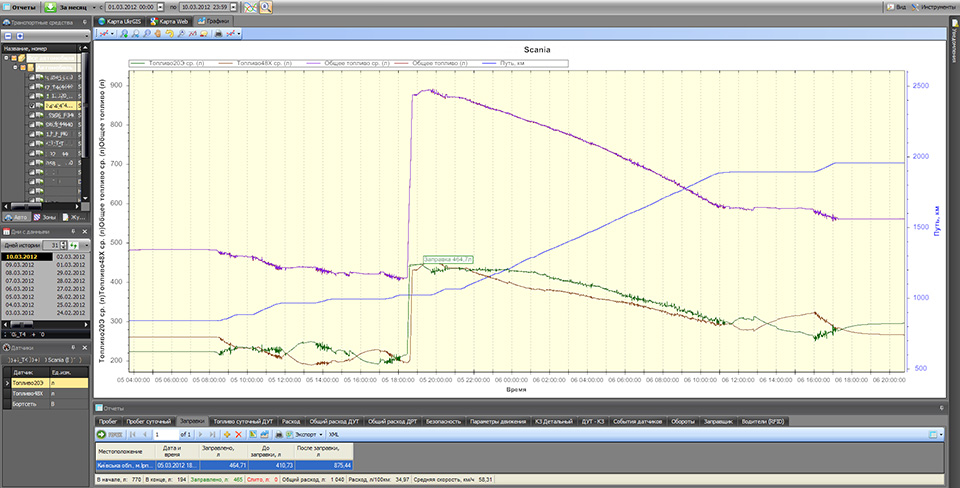
Task: Select date 06.03.2012 in days list
Action: 20,288
